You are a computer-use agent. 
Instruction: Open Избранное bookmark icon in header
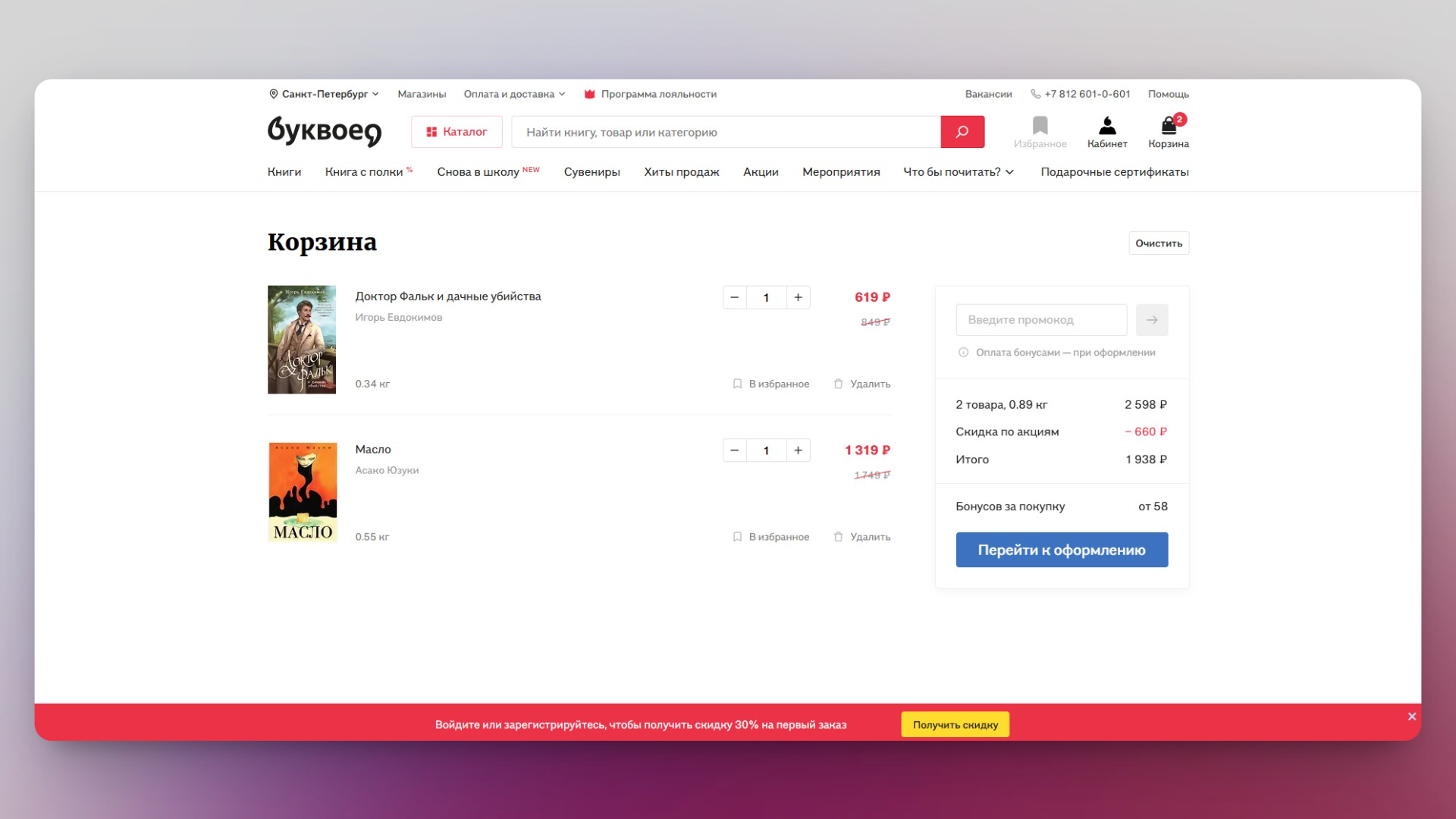[x=1040, y=131]
